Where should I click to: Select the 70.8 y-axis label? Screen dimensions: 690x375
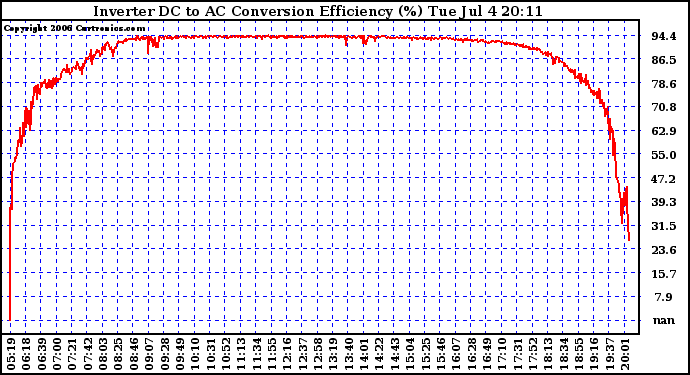pos(664,107)
